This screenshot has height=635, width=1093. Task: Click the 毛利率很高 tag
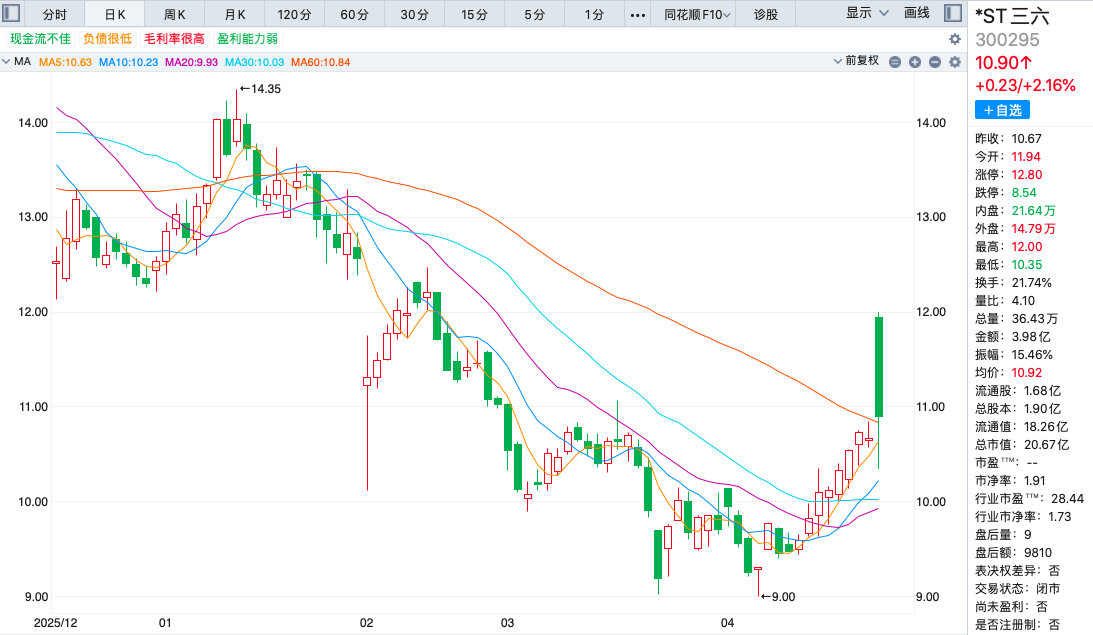[174, 39]
